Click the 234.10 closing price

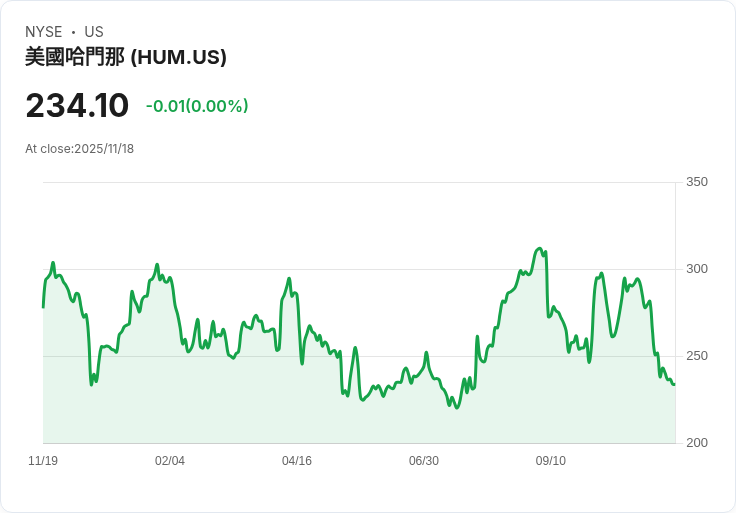77,106
